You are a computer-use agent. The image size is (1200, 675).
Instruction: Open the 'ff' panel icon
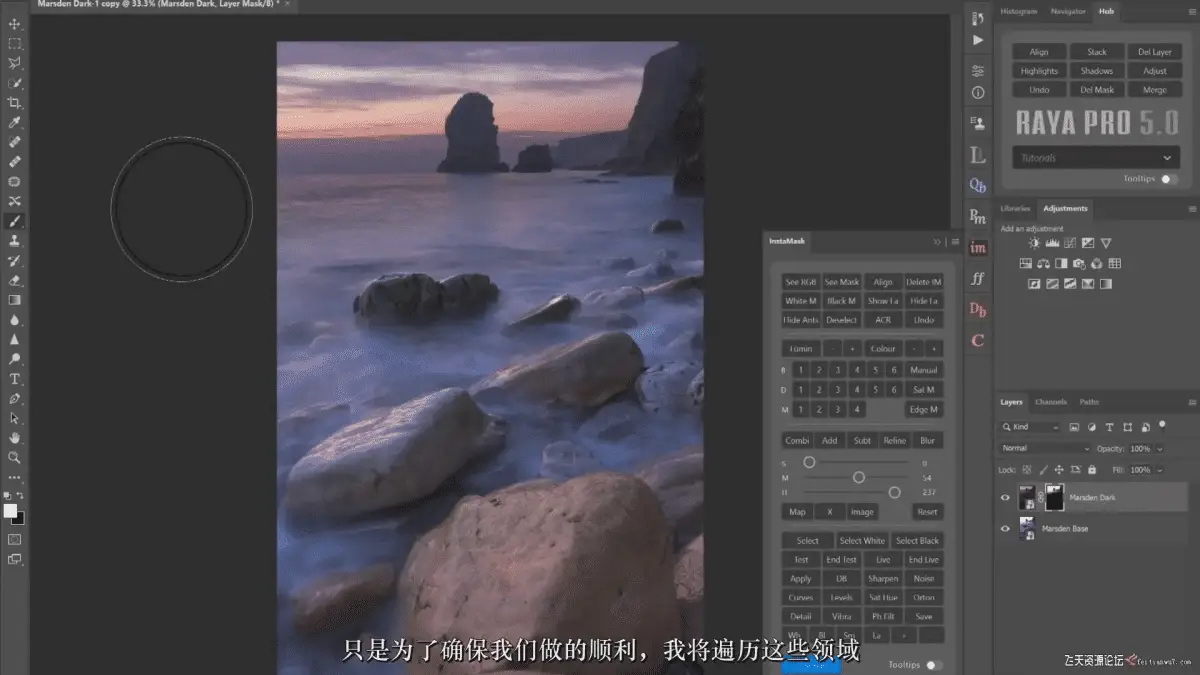[x=978, y=279]
